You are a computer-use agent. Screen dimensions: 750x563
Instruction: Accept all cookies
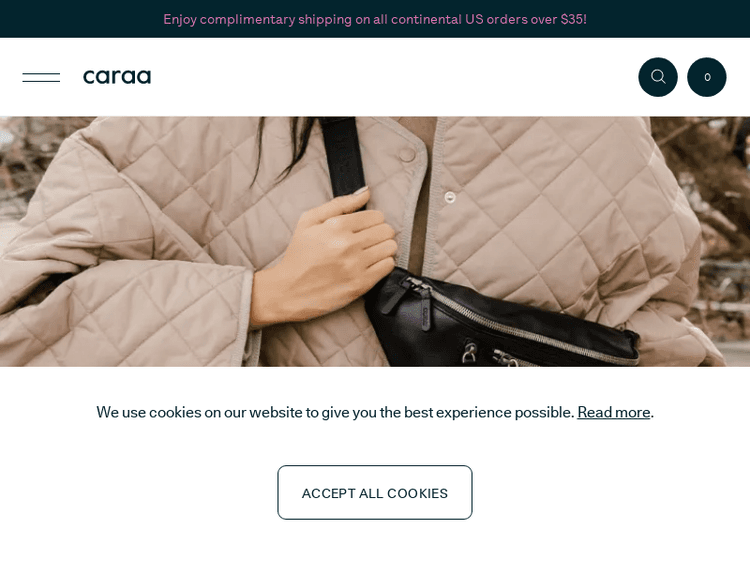click(375, 492)
